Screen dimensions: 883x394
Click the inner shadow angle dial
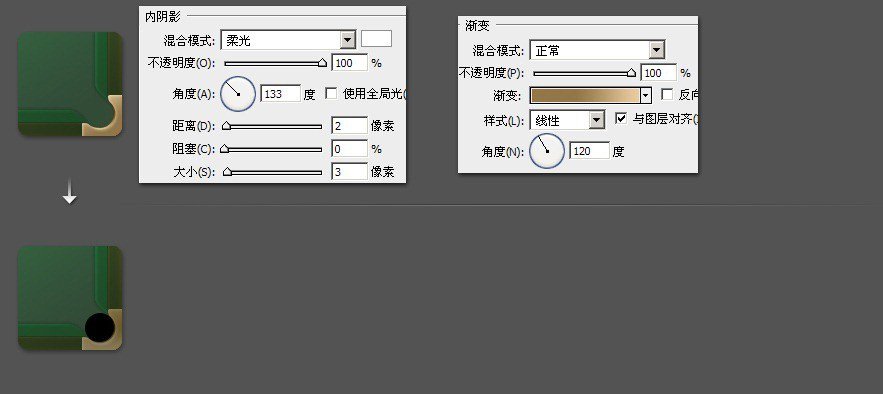coord(238,94)
